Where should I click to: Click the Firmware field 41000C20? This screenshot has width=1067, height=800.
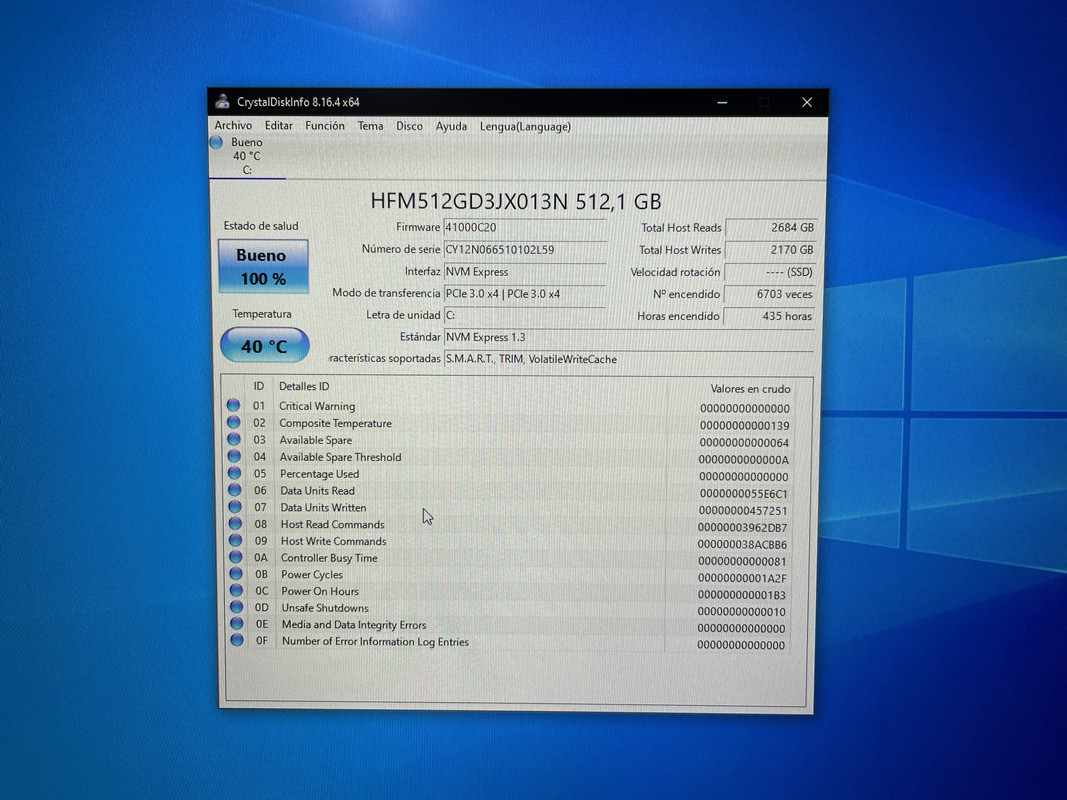pyautogui.click(x=525, y=227)
